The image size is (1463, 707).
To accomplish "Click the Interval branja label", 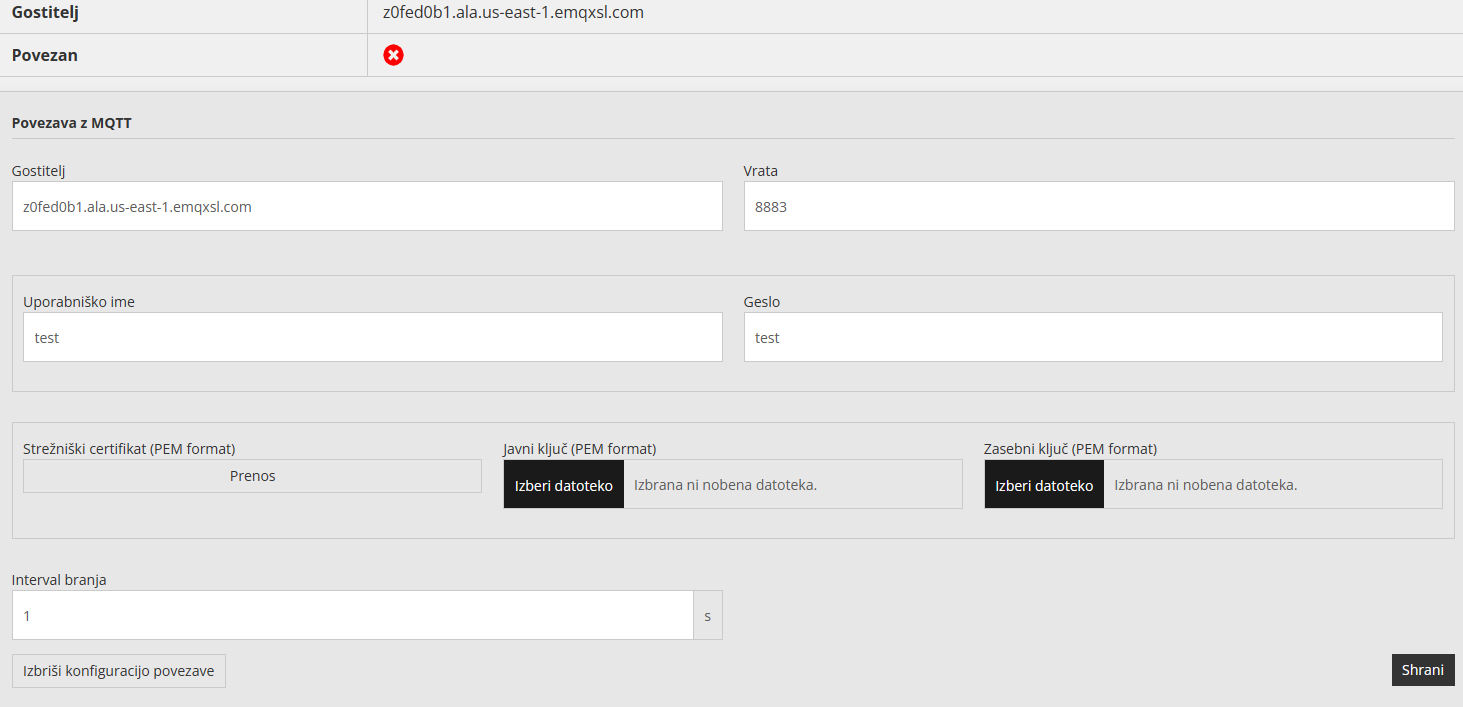I will [59, 580].
